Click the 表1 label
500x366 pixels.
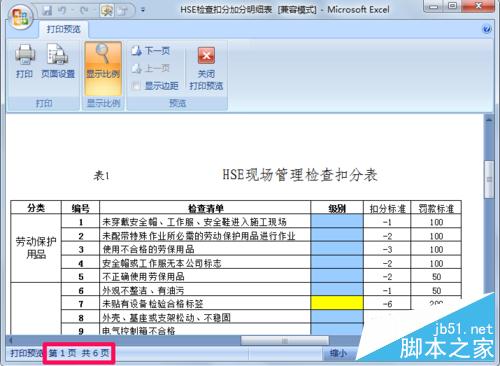[101, 175]
